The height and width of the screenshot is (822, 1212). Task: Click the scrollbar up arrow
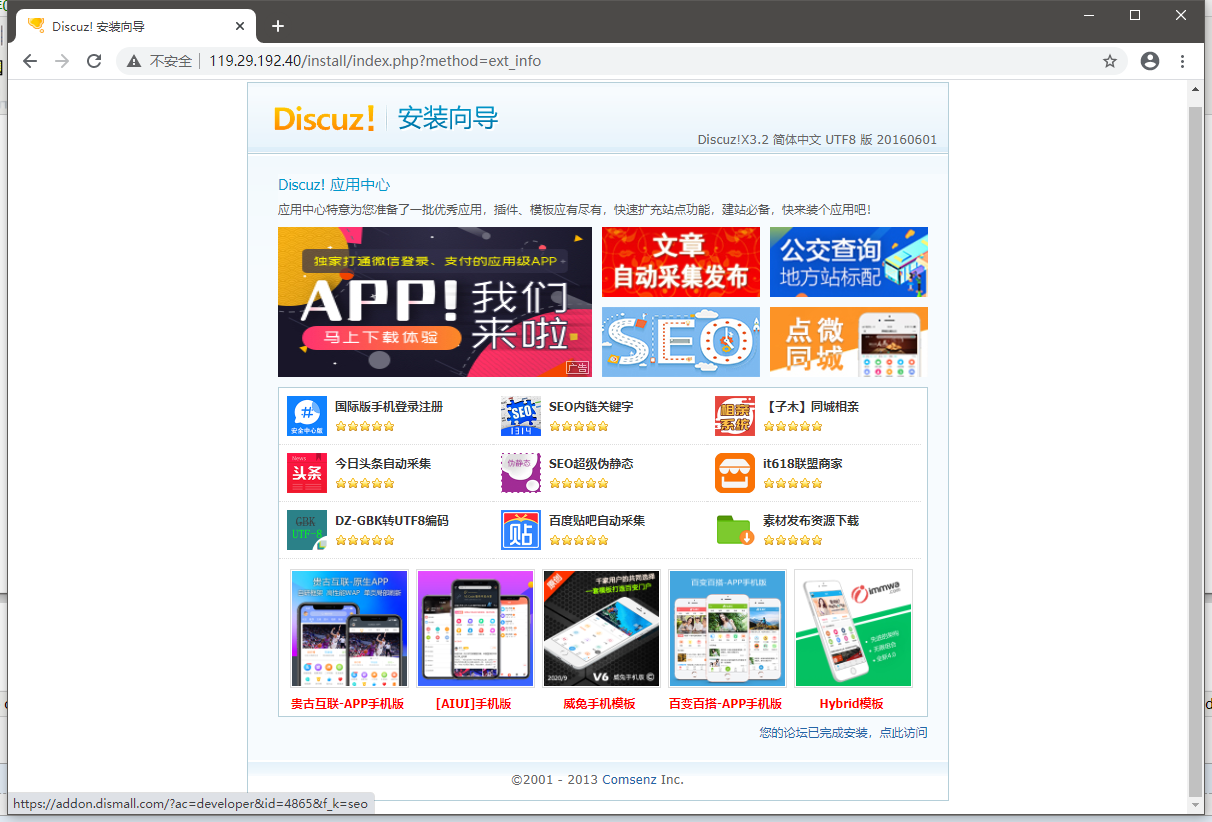point(1196,88)
